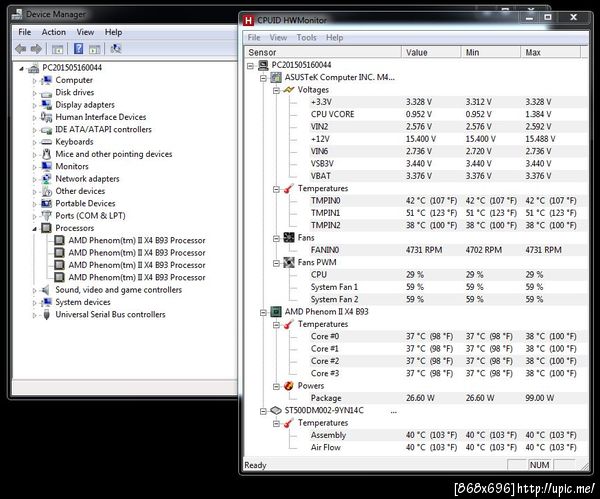Click Network adapters category icon
This screenshot has width=600, height=499.
click(47, 179)
